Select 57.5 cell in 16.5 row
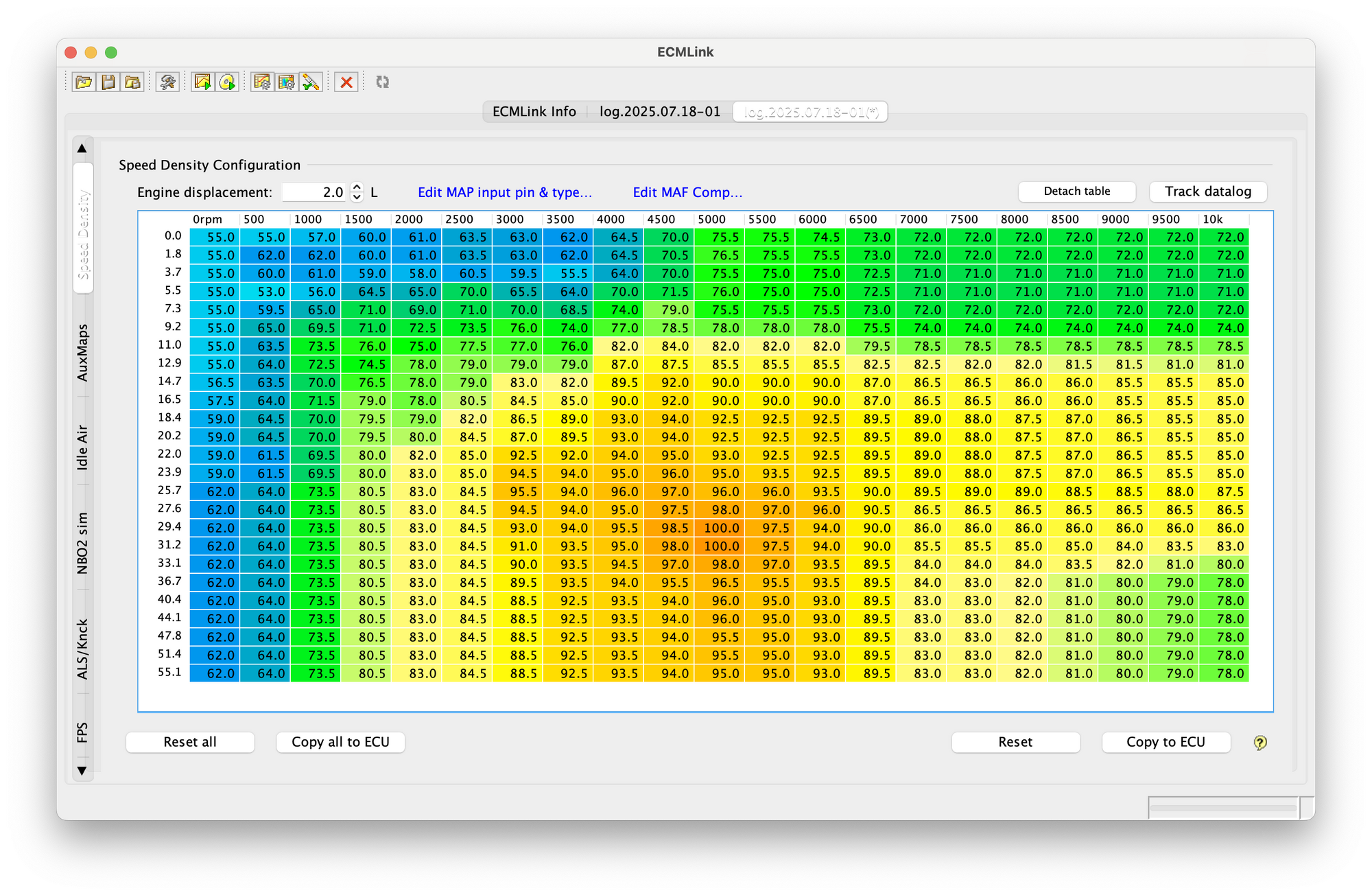The image size is (1372, 895). [215, 401]
